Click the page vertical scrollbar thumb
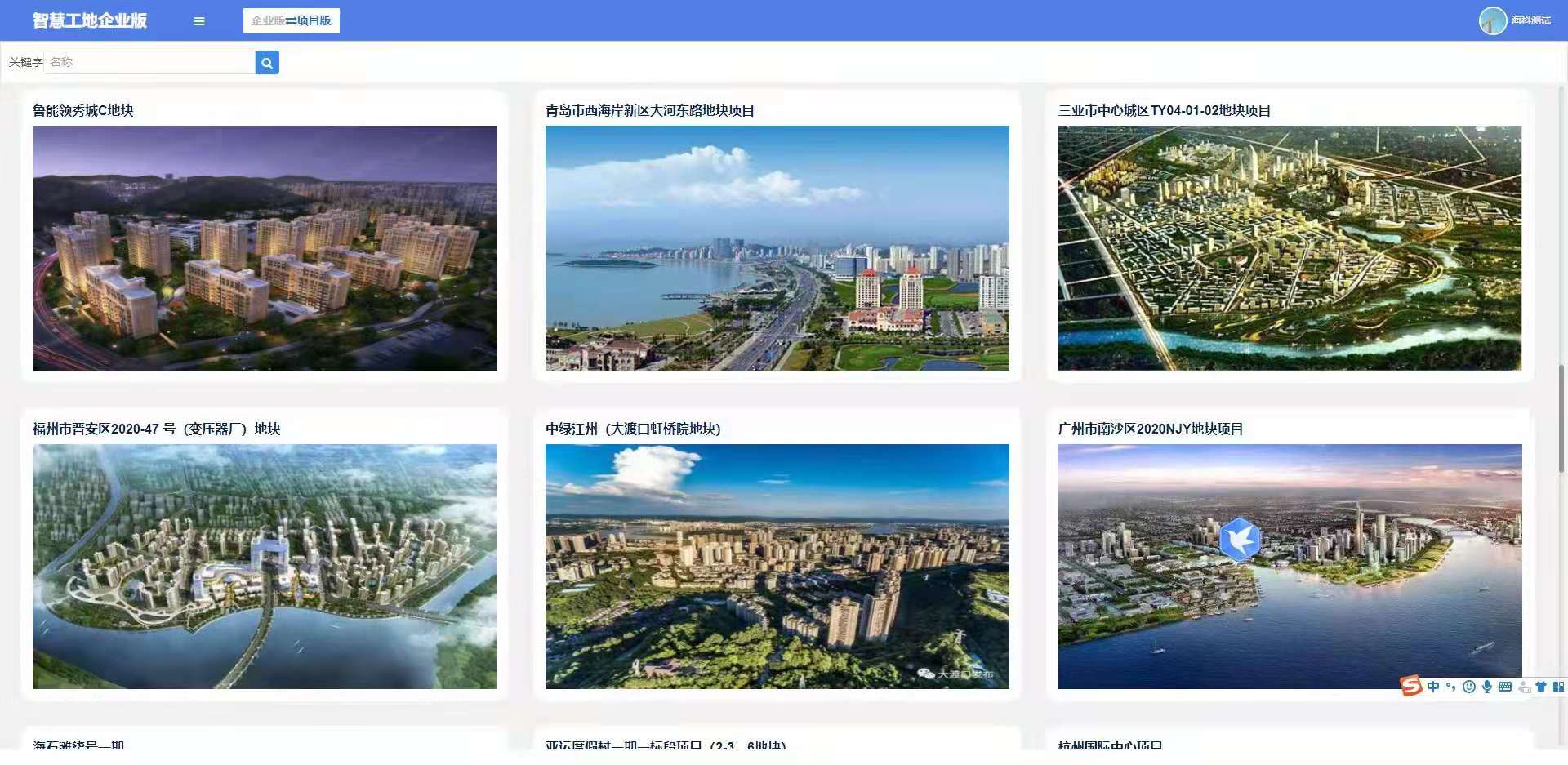 click(x=1561, y=418)
